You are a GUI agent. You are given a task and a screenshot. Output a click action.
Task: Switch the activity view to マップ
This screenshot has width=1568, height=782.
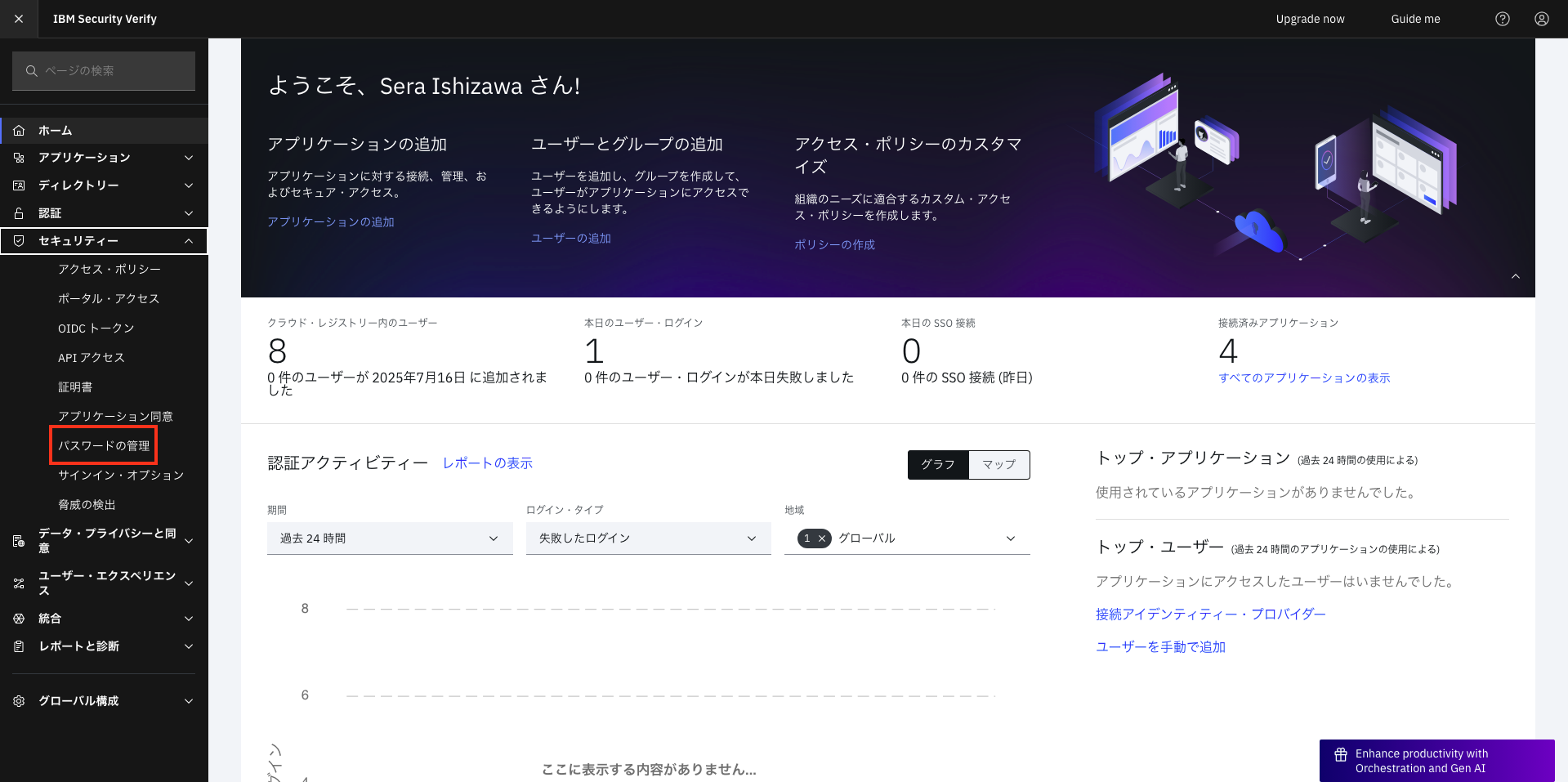999,465
